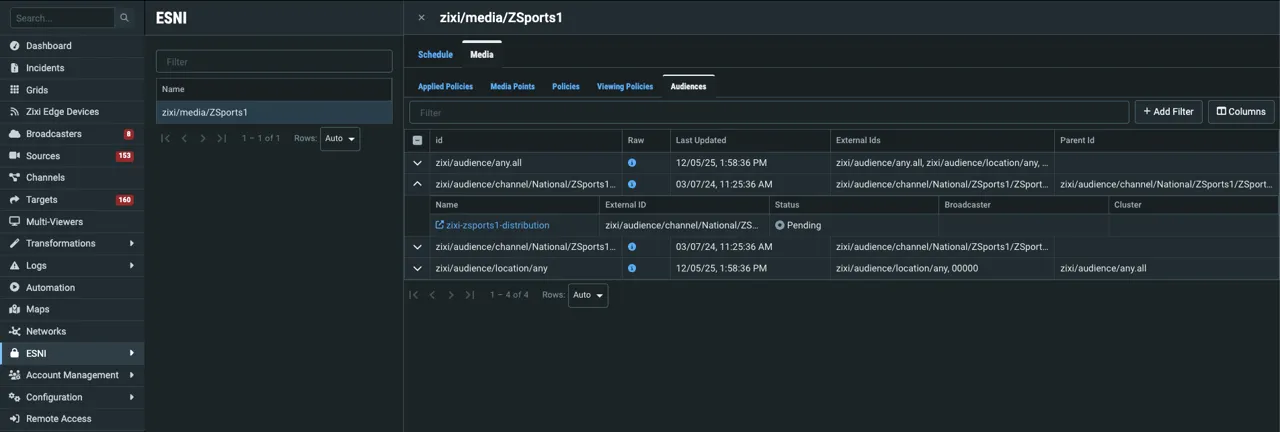Viewport: 1280px width, 432px height.
Task: Go to Incidents in sidebar
Action: tap(45, 68)
